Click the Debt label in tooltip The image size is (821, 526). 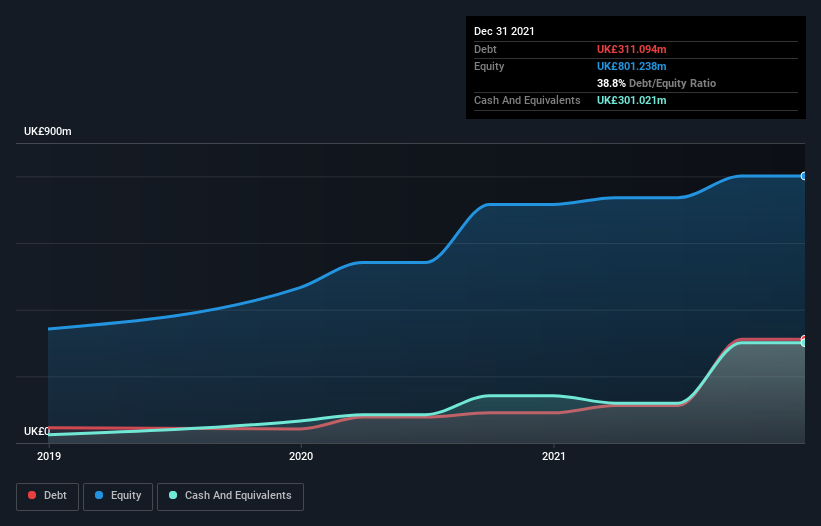coord(485,49)
